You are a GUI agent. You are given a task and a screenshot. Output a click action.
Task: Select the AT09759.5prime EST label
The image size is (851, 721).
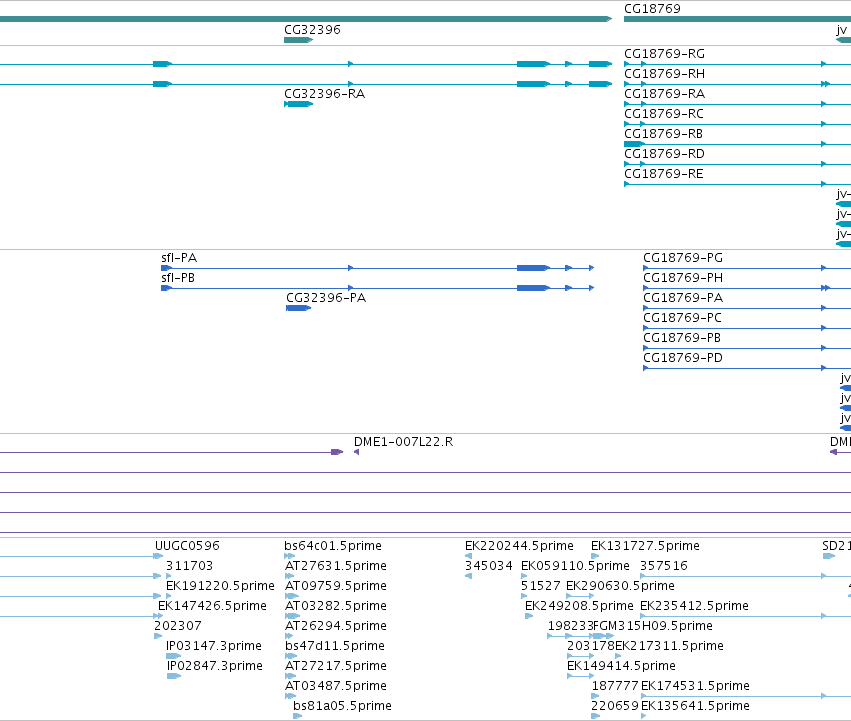point(336,586)
